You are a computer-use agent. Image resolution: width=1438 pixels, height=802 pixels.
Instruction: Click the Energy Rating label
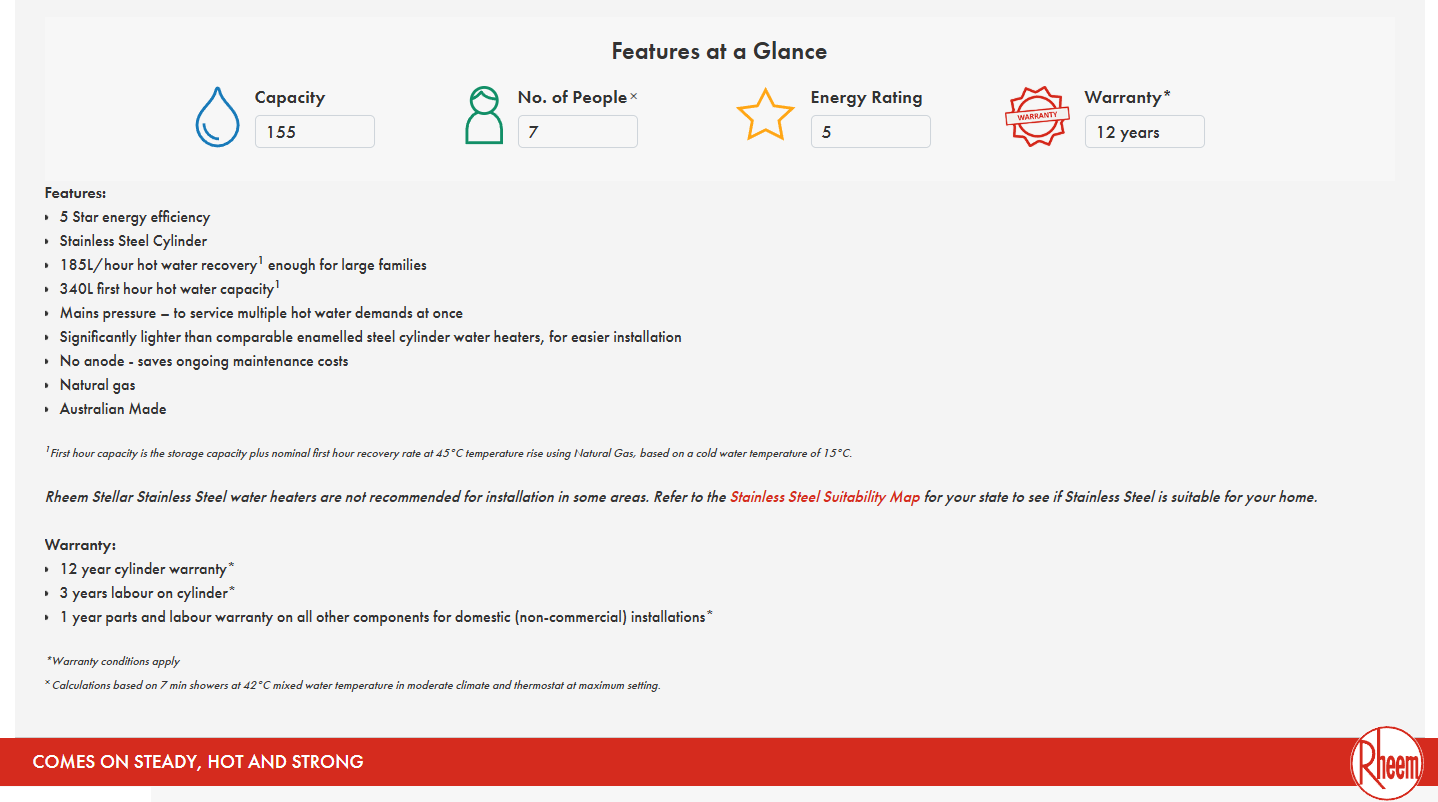tap(867, 98)
